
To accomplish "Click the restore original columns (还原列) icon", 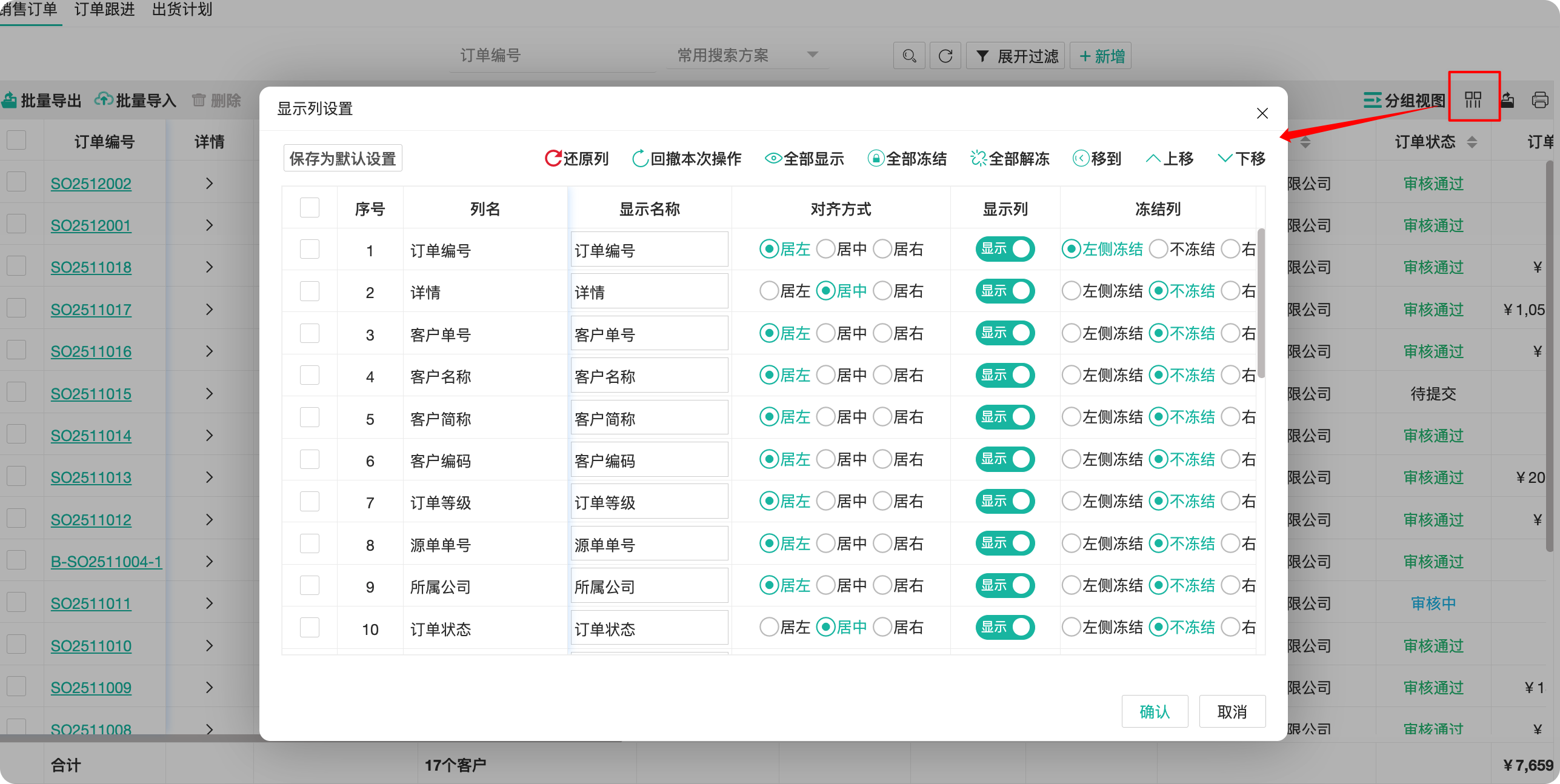I will click(x=553, y=159).
